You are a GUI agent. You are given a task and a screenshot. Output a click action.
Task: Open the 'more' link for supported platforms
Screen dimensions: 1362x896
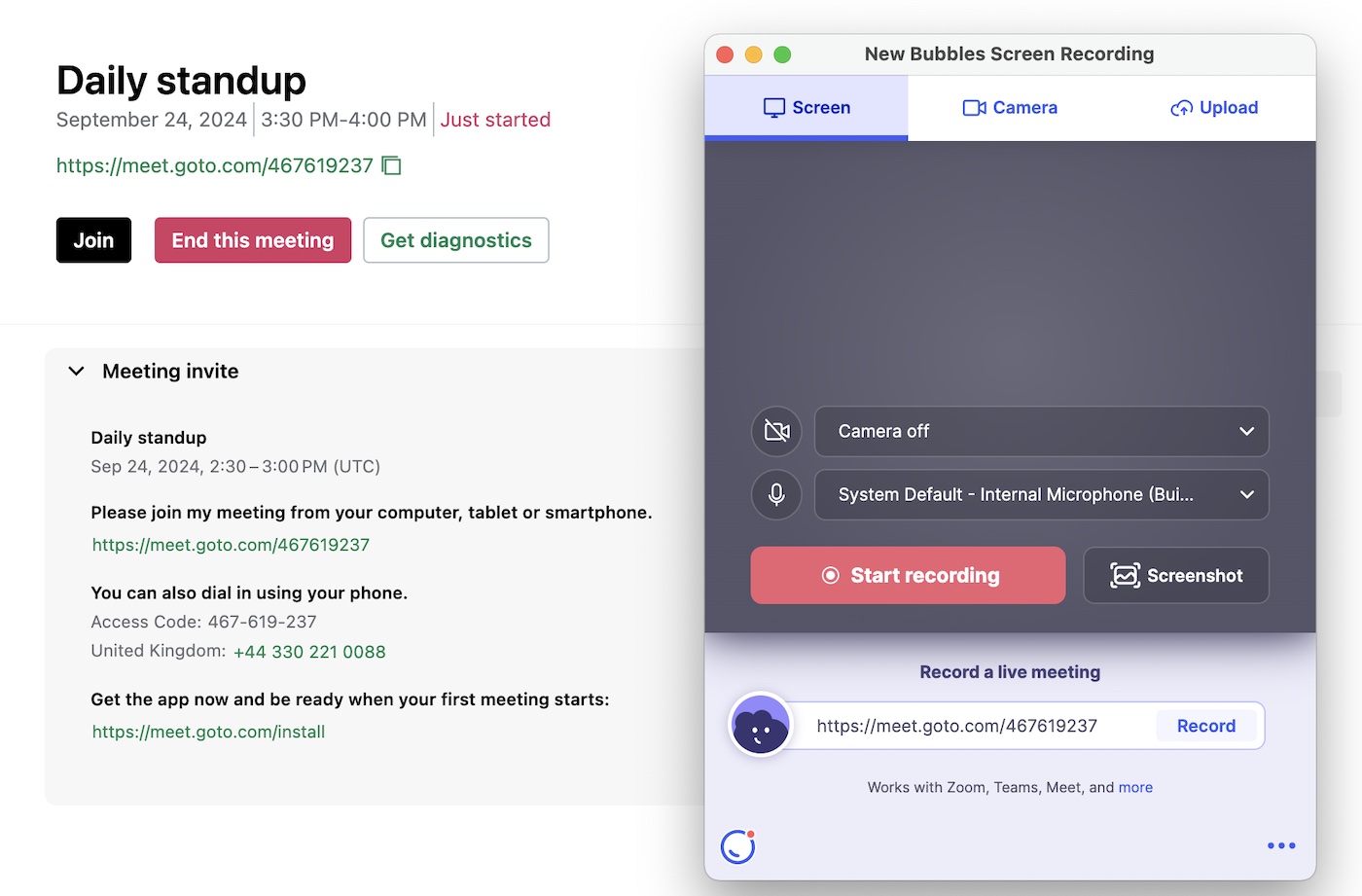tap(1135, 787)
